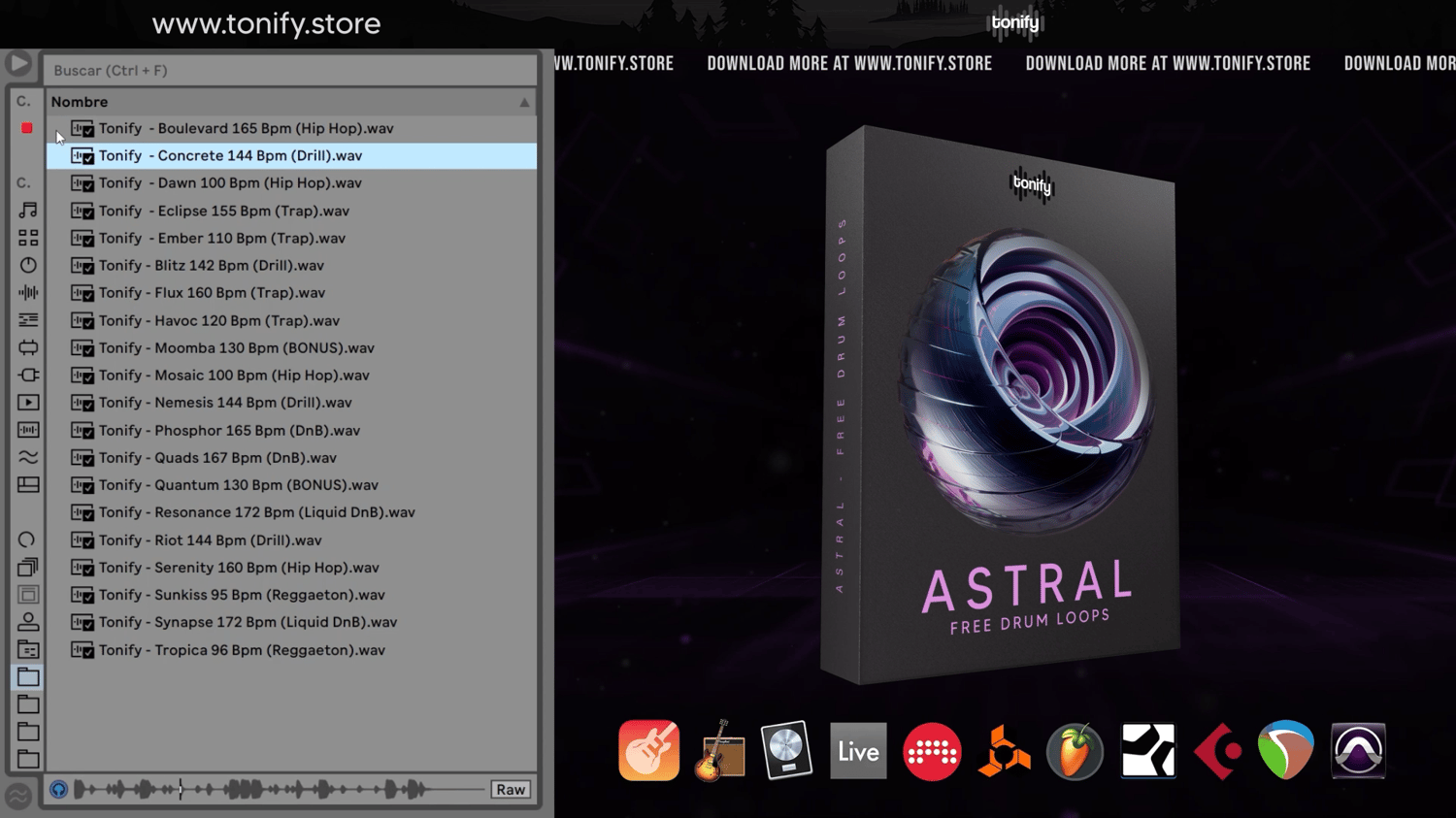Select Tonify - Eclipse 155 Bpm (Trap).wav

coord(291,211)
